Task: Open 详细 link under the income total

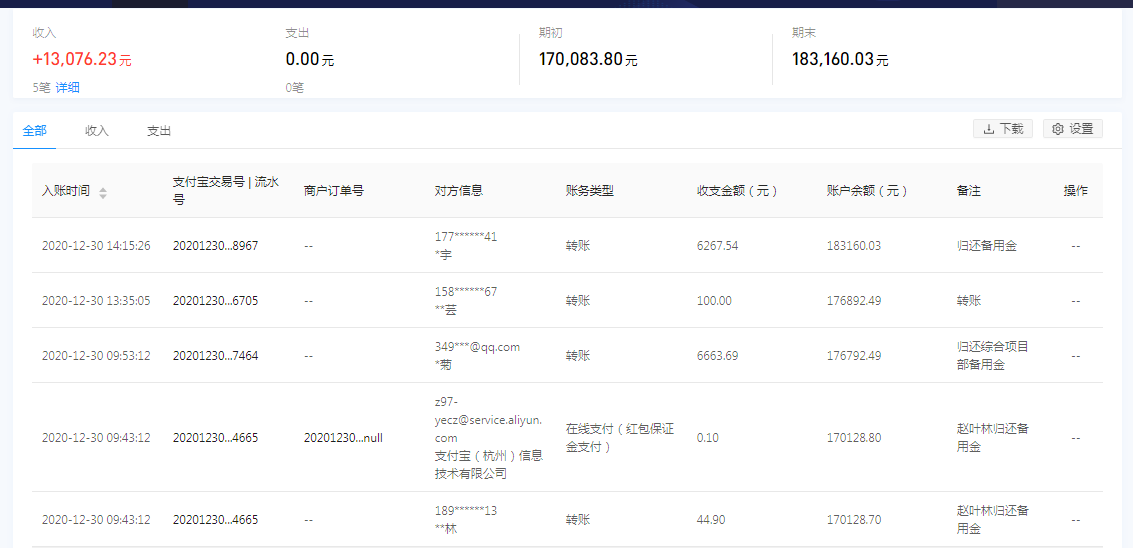Action: coord(68,88)
